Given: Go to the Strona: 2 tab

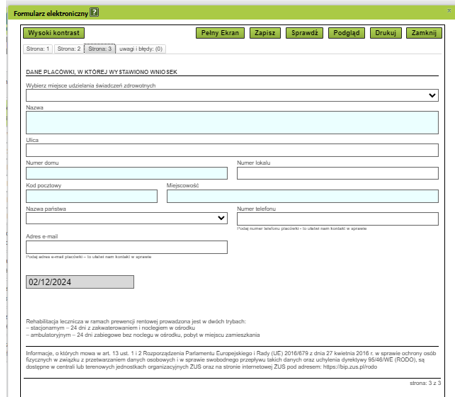Looking at the screenshot, I should (69, 49).
